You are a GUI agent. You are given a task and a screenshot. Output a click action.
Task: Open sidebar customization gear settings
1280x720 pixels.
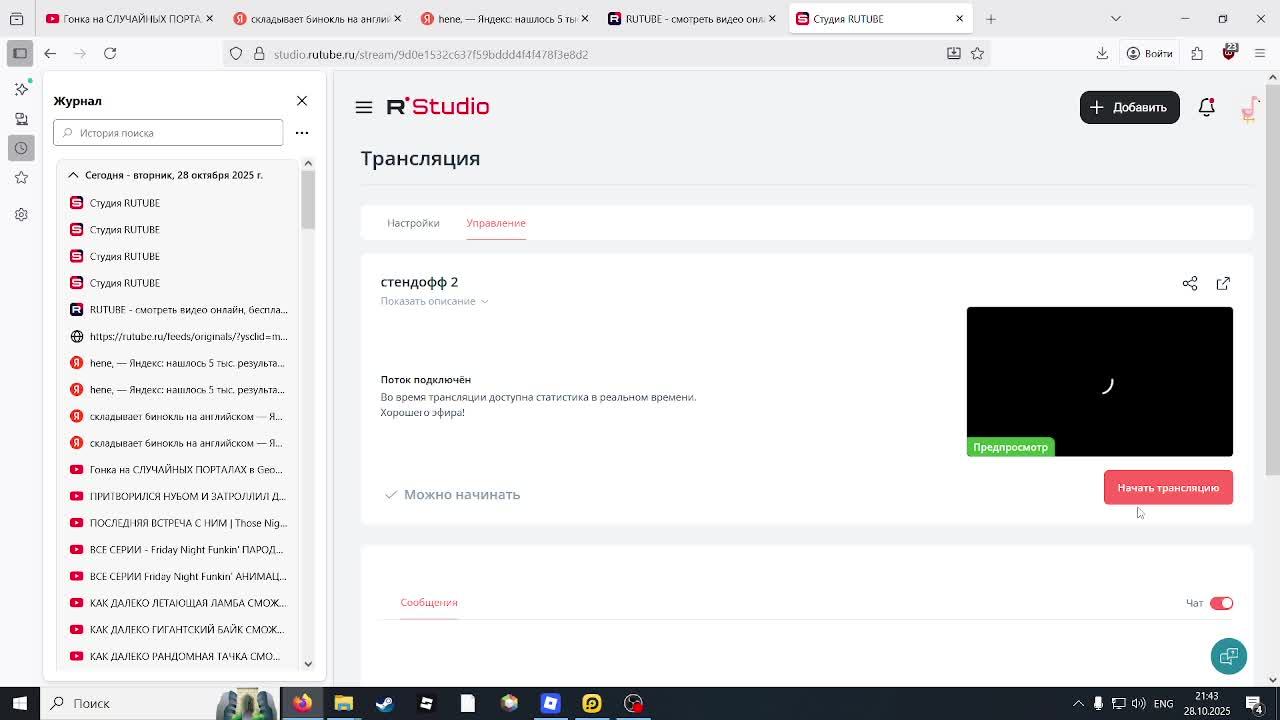(x=21, y=214)
